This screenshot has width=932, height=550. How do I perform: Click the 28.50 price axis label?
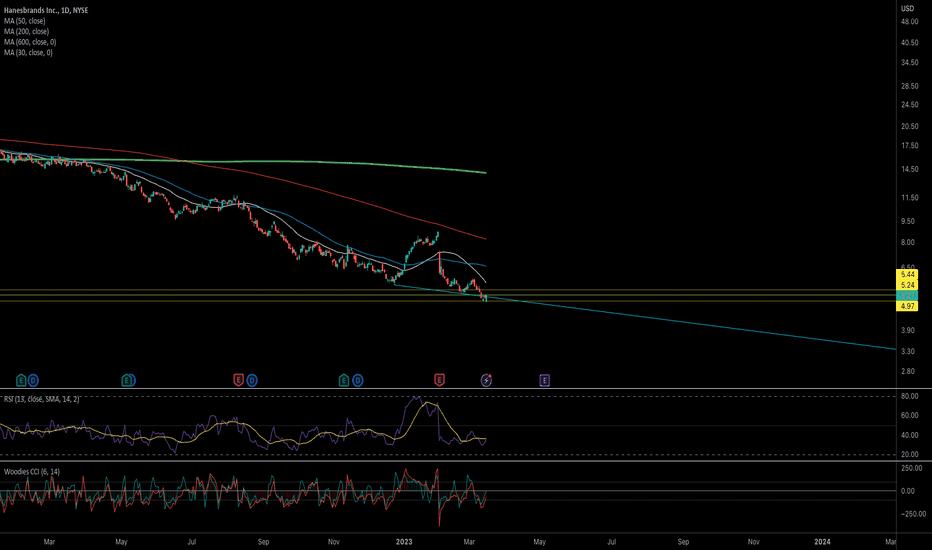909,86
